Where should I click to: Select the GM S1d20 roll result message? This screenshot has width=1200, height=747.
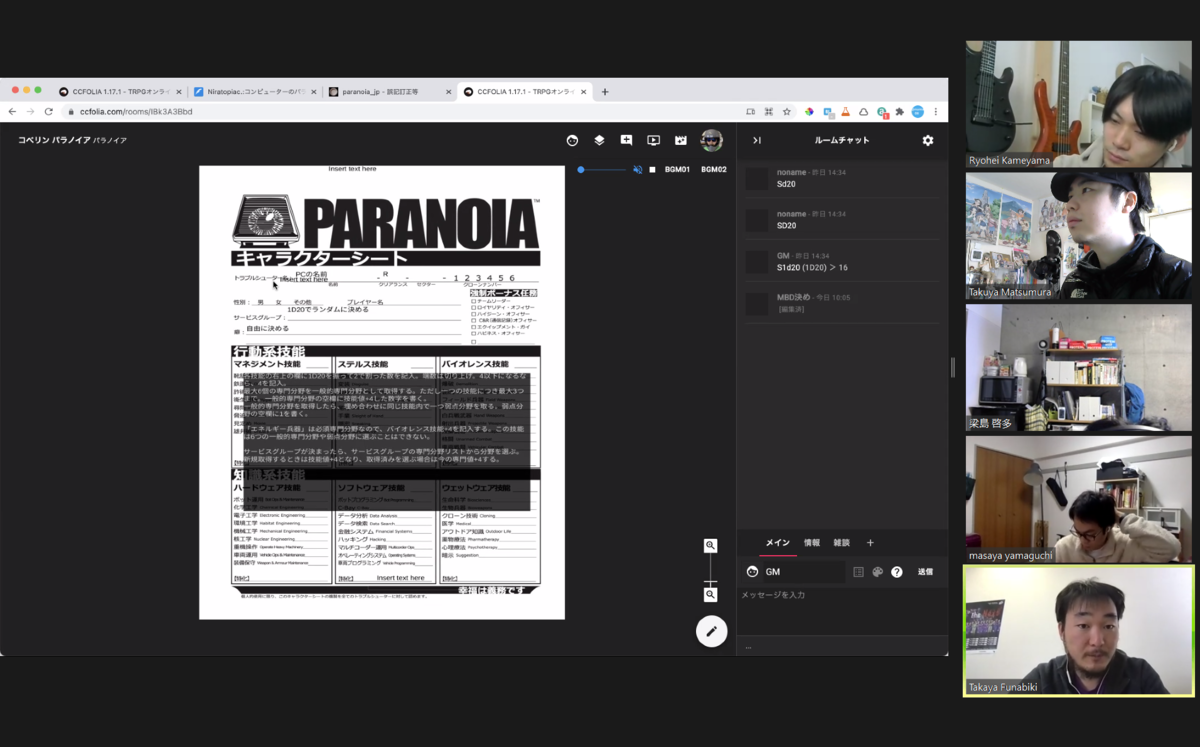pyautogui.click(x=842, y=262)
